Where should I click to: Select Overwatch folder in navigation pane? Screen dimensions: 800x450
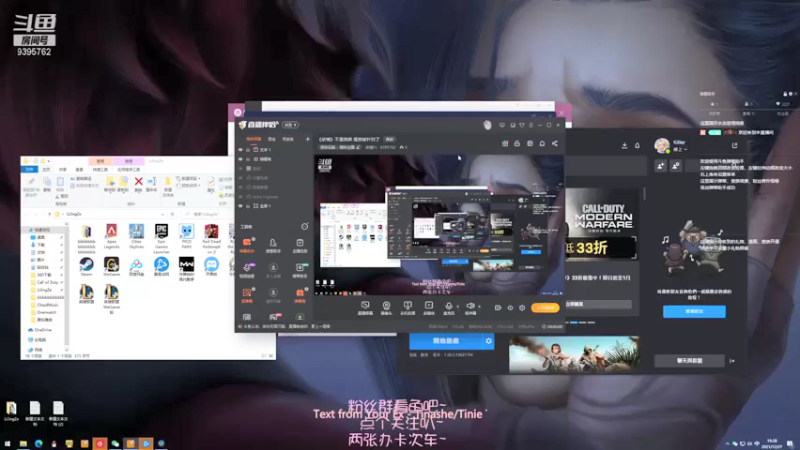43,312
